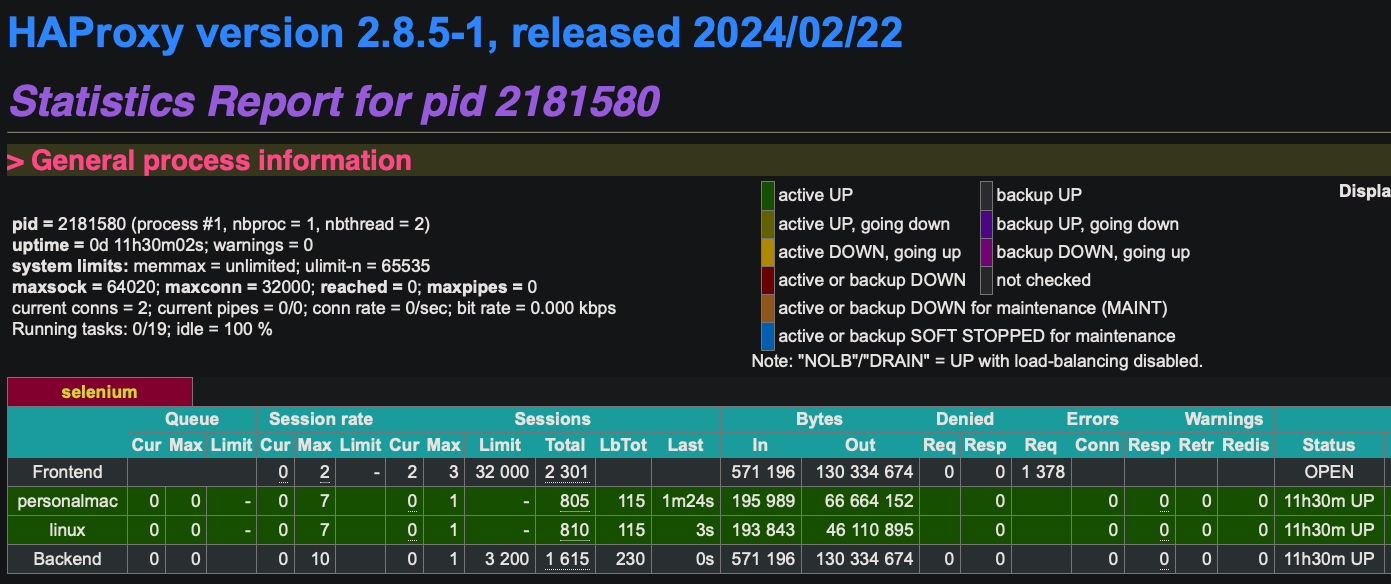
Task: Click the olive "active UP, going down" swatch
Action: [766, 223]
